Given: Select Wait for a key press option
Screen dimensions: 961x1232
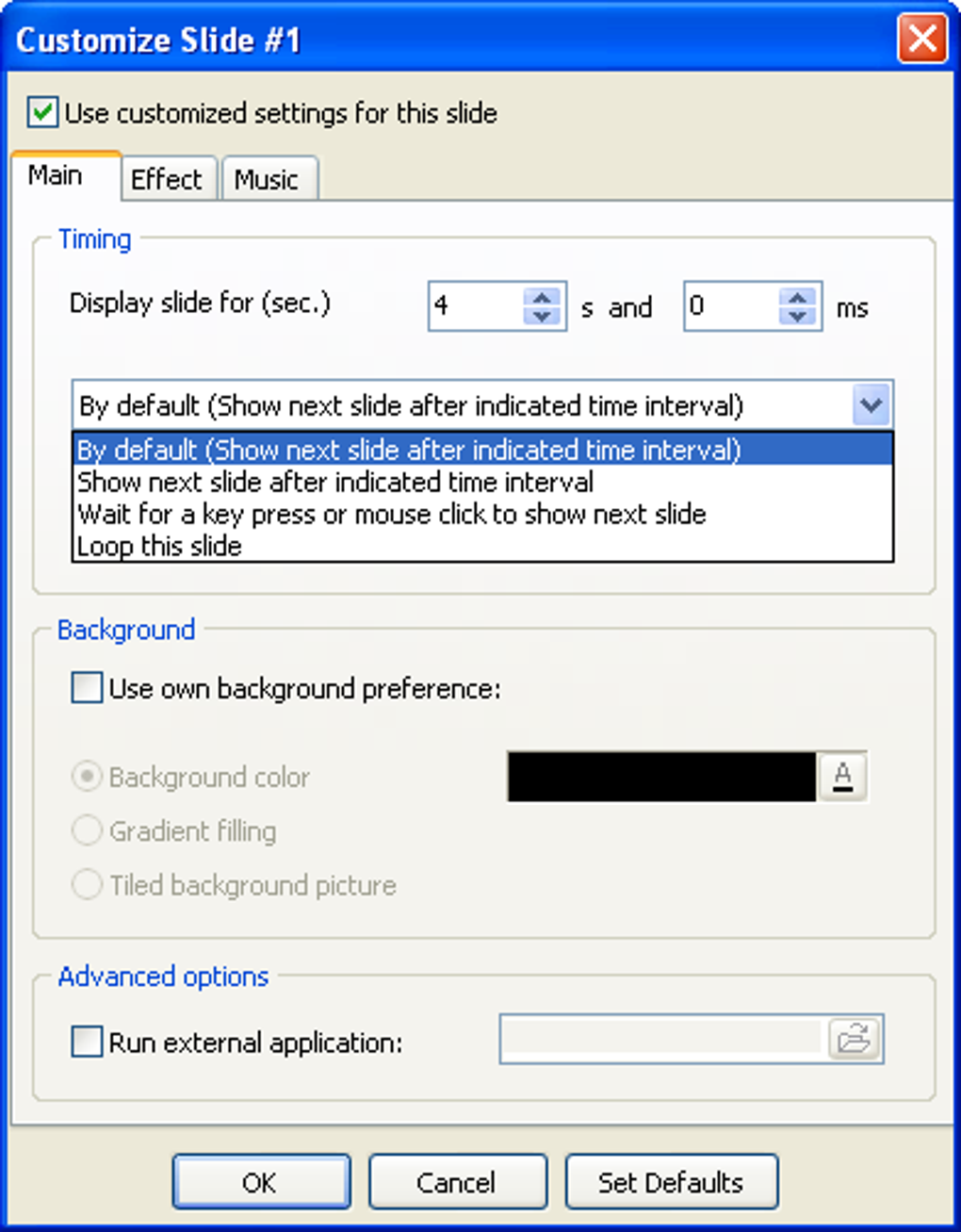Looking at the screenshot, I should coord(391,515).
